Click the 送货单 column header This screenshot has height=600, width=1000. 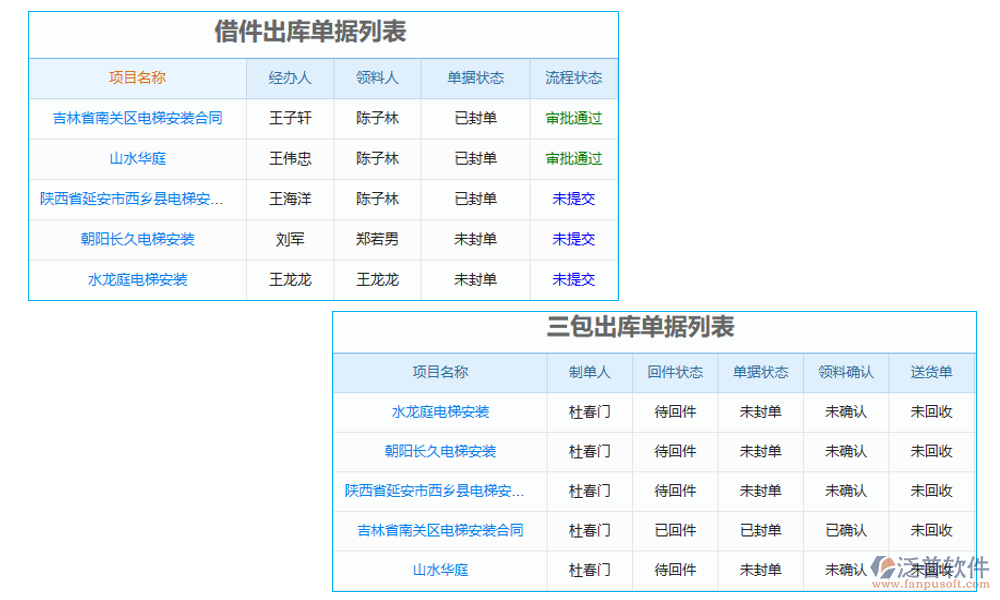(x=932, y=372)
